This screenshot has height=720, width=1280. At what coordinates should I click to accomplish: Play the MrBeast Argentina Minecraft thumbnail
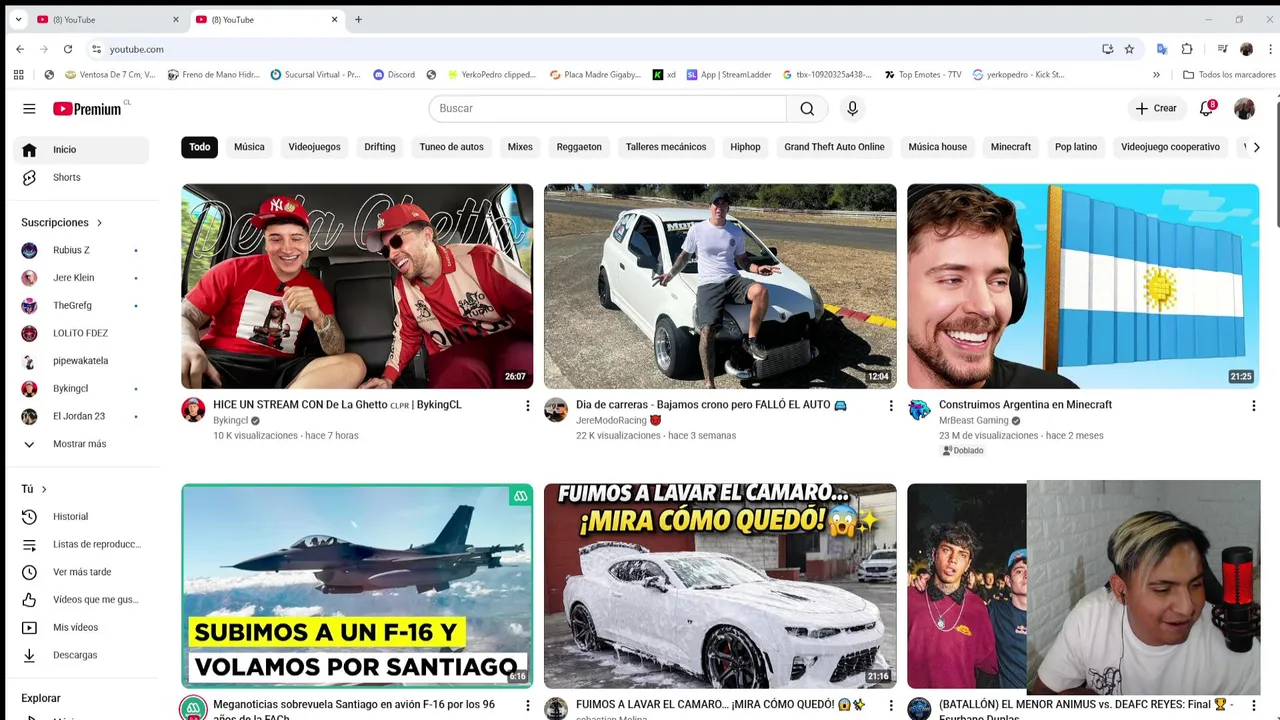[x=1083, y=286]
